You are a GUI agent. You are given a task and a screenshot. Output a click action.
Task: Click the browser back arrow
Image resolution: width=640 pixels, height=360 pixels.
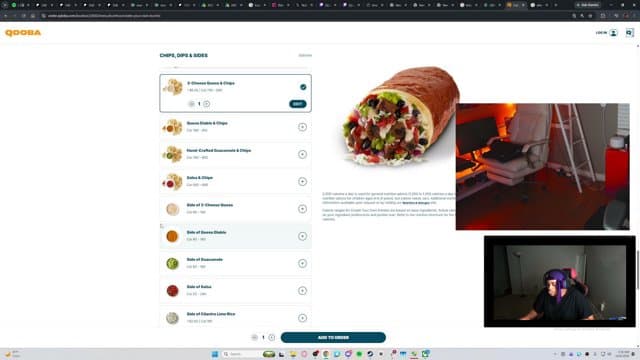(x=6, y=16)
